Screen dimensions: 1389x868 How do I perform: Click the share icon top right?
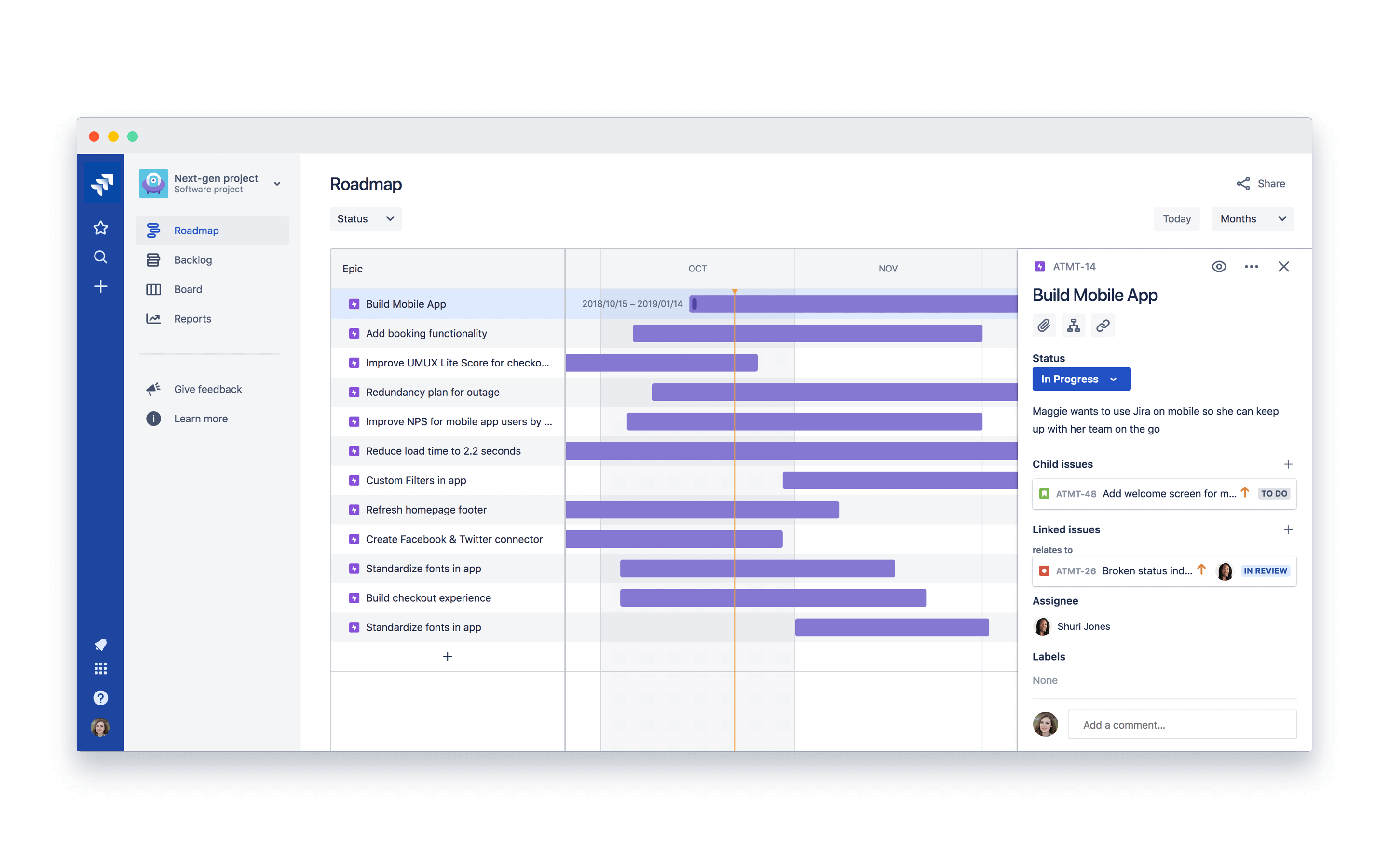(1244, 183)
